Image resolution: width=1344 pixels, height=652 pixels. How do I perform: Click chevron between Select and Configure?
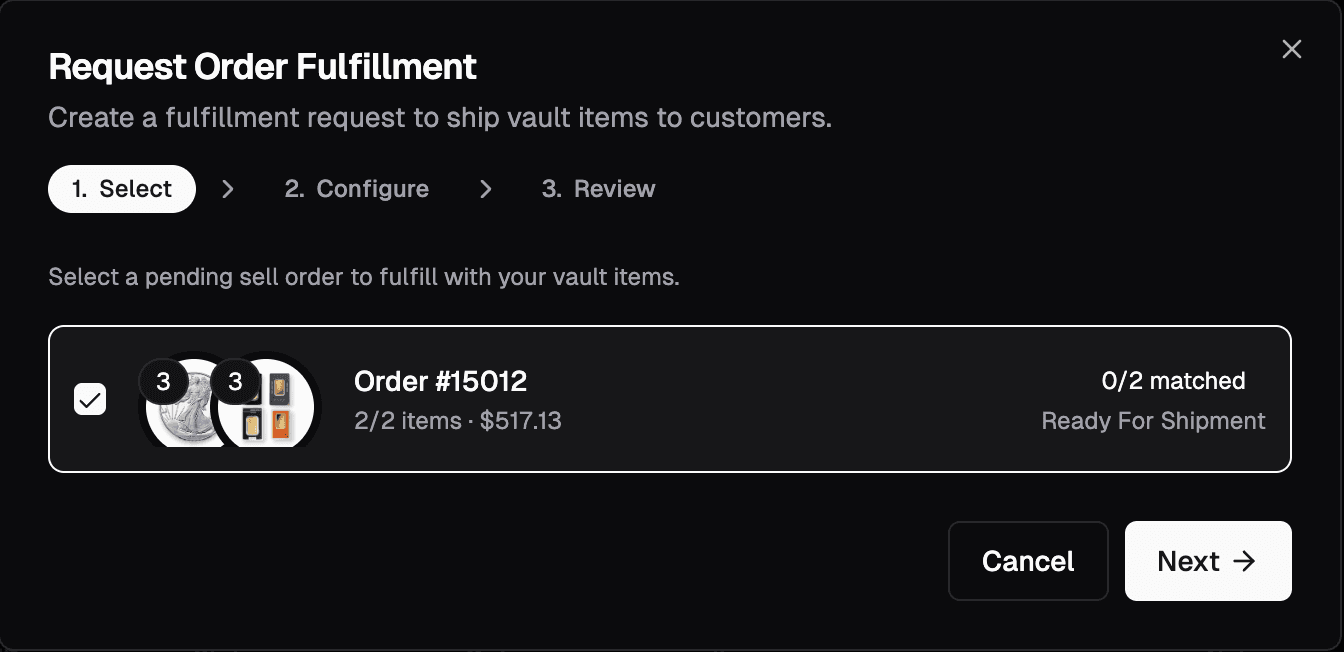tap(228, 189)
